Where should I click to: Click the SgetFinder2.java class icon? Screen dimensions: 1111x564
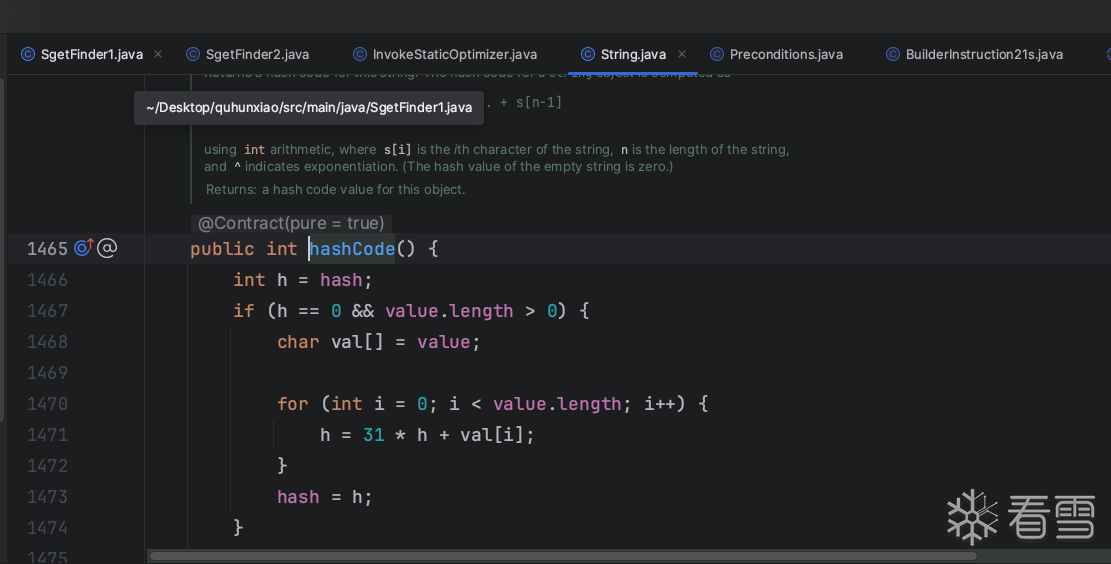[193, 54]
